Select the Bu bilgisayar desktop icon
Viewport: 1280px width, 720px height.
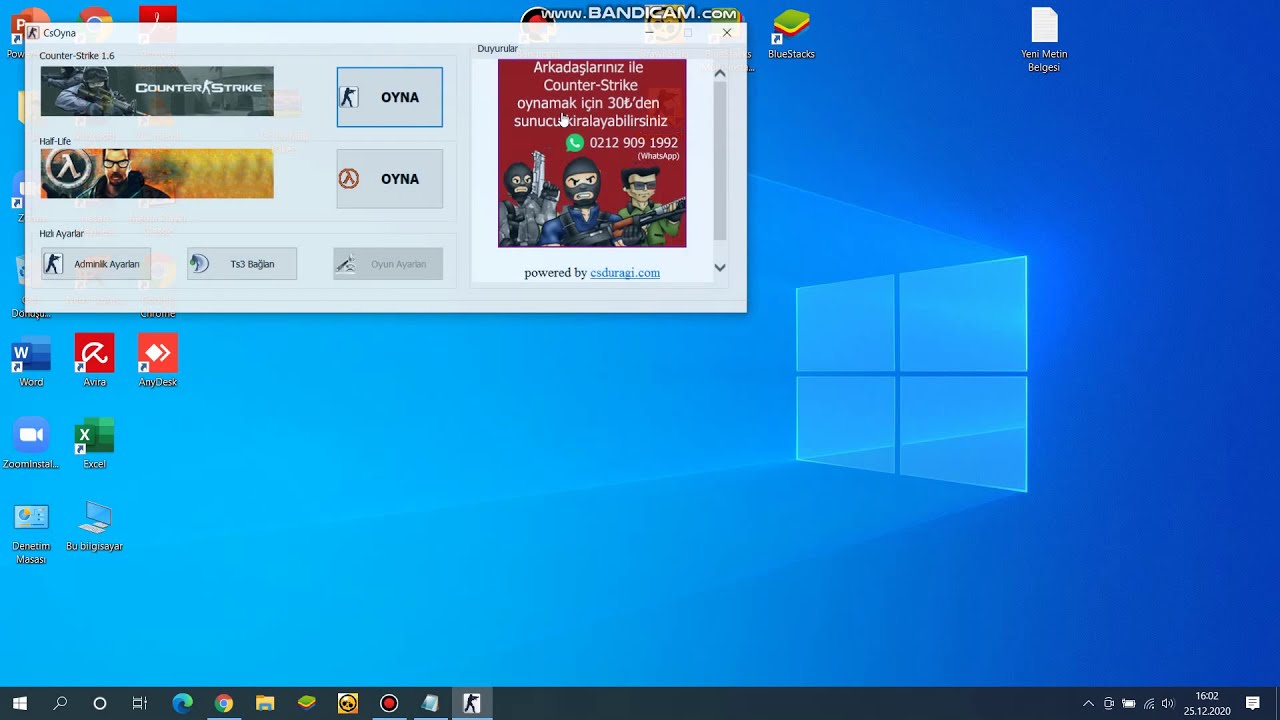pyautogui.click(x=95, y=526)
